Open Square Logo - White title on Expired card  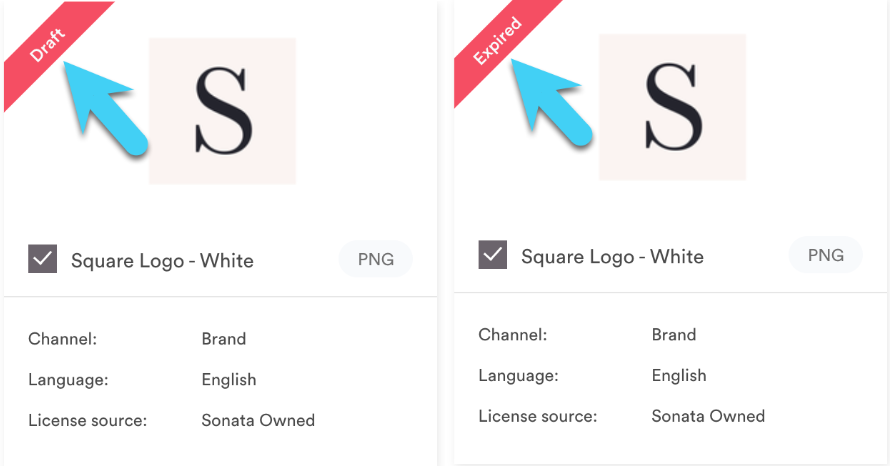point(612,257)
